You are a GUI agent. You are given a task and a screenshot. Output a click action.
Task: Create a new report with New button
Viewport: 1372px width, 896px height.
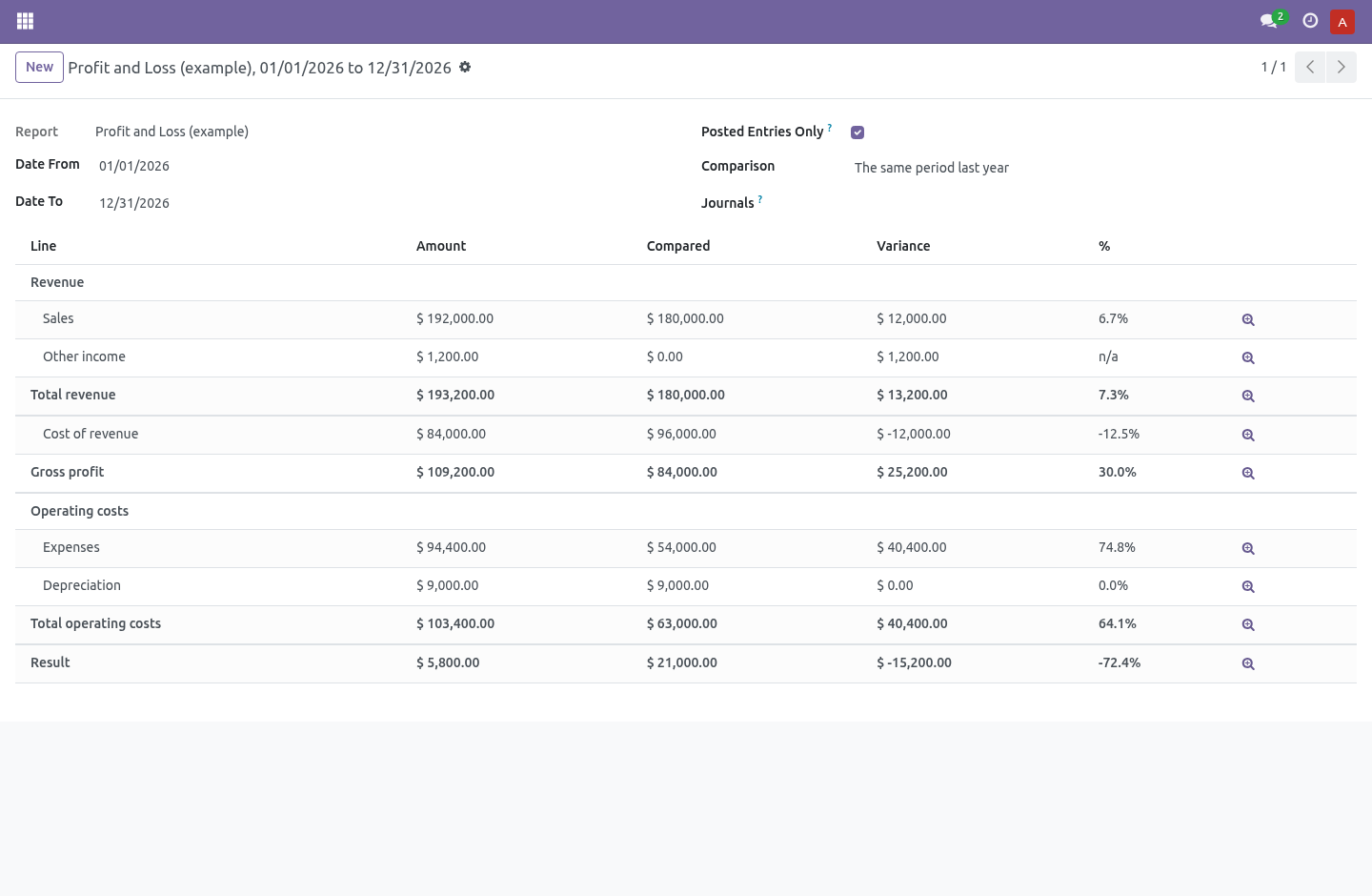[39, 67]
